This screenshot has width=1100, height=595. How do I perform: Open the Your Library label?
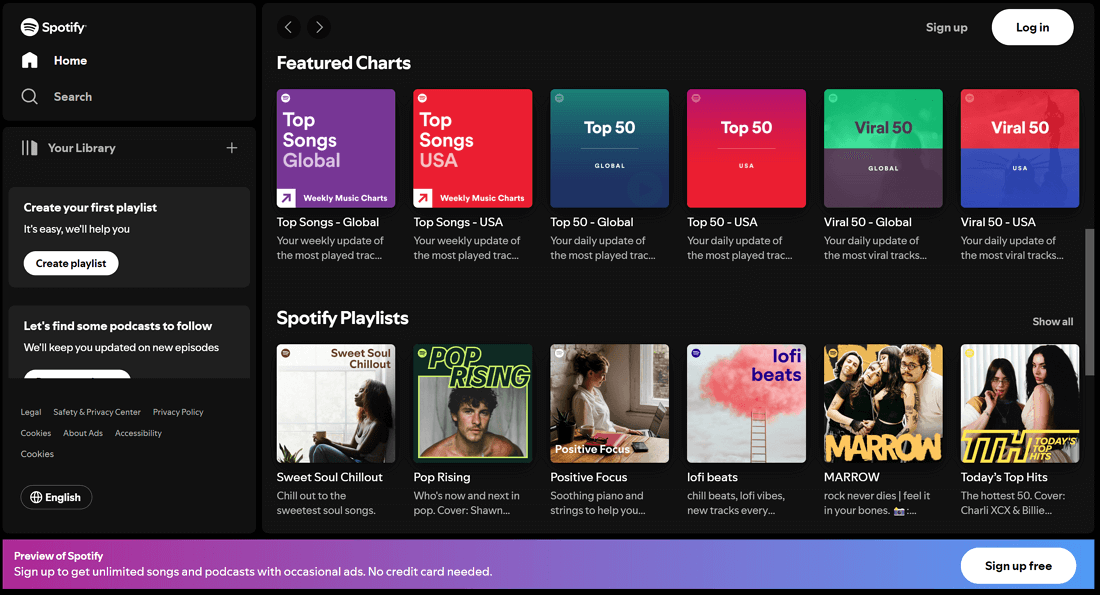(81, 148)
